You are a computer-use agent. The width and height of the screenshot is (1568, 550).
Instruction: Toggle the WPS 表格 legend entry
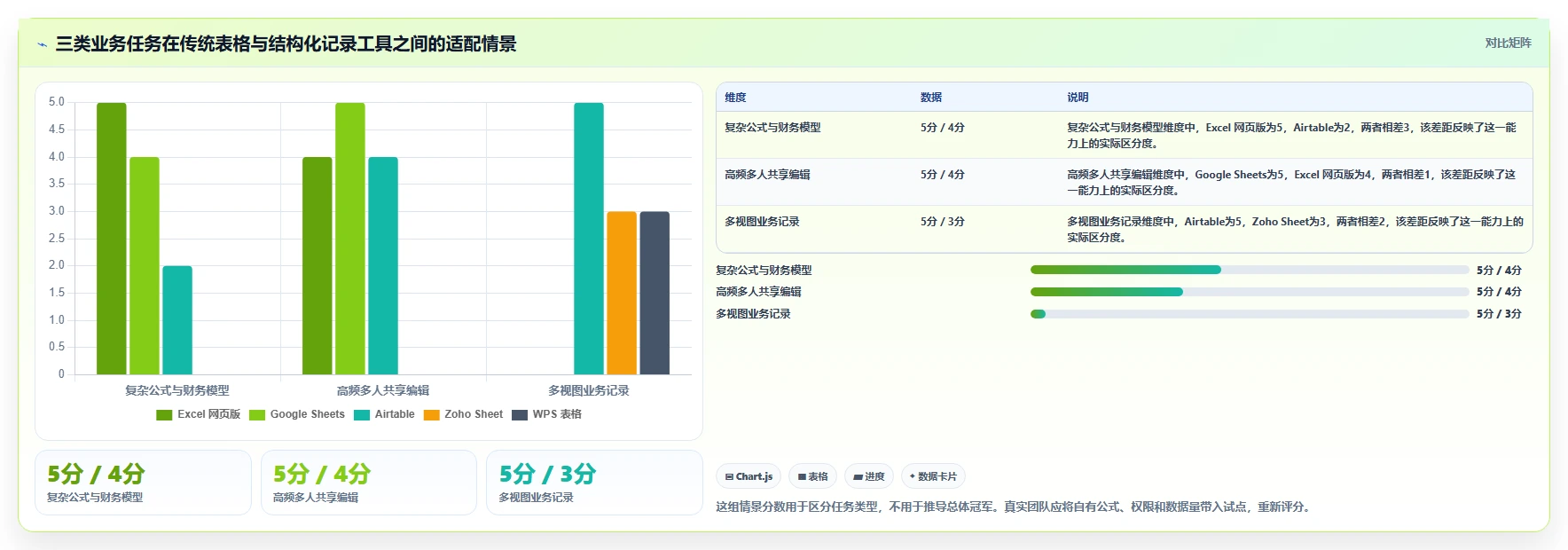pos(546,414)
